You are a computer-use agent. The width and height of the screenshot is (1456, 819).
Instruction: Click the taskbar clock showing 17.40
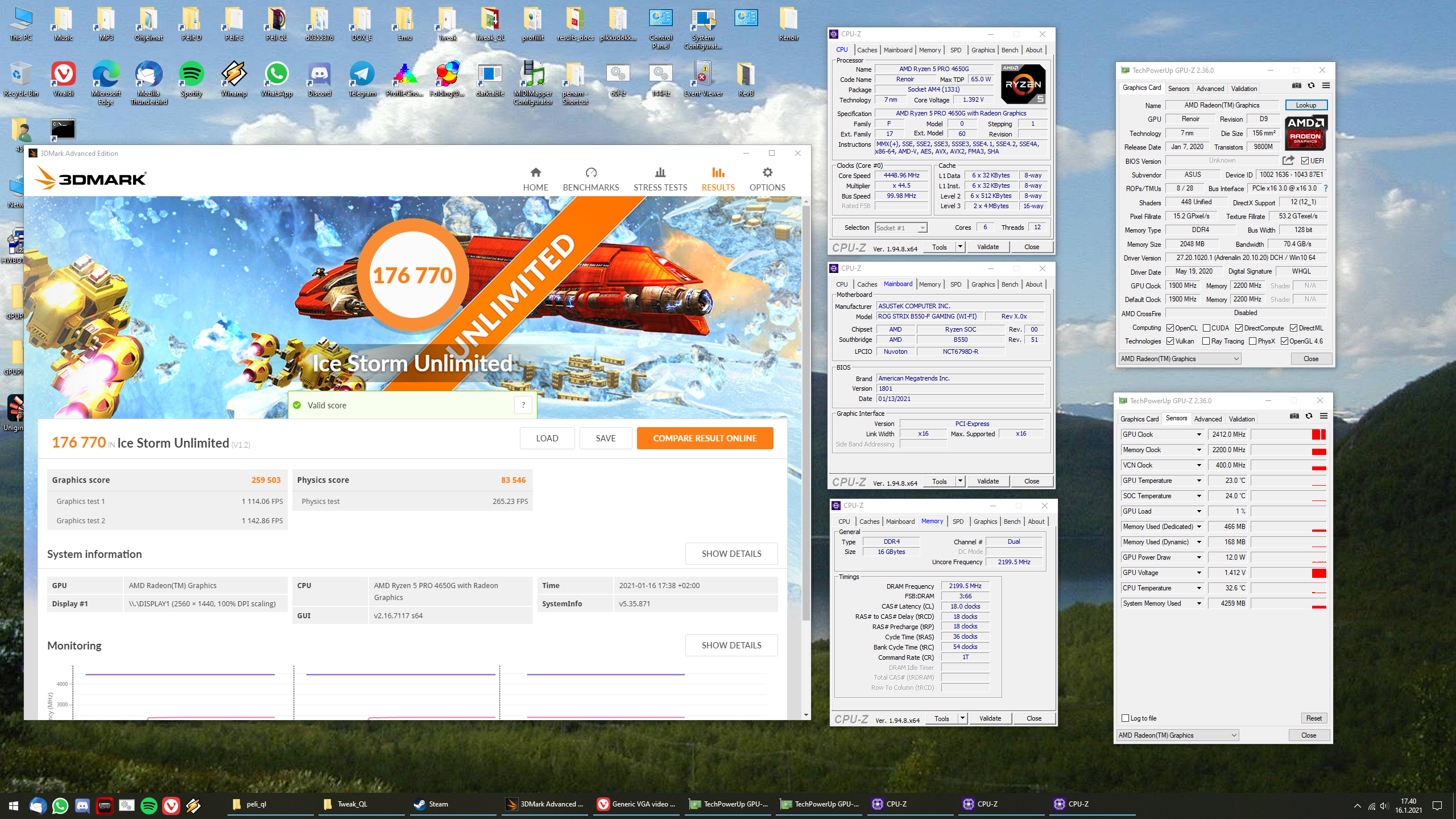(1408, 805)
